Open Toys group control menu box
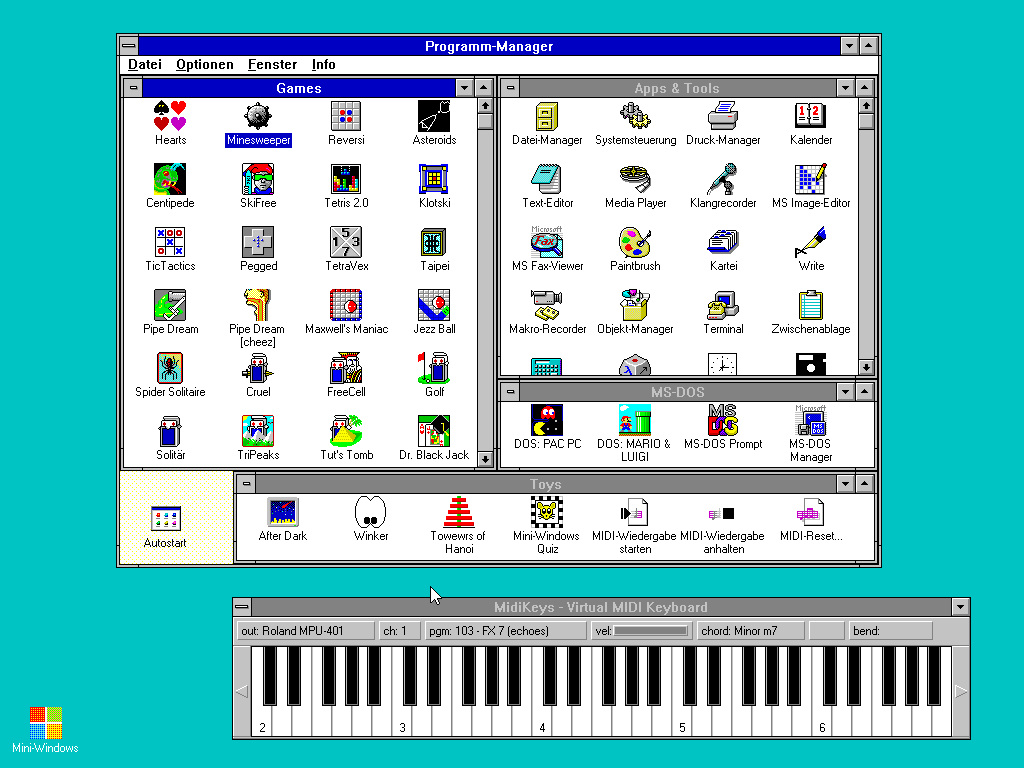 point(246,484)
